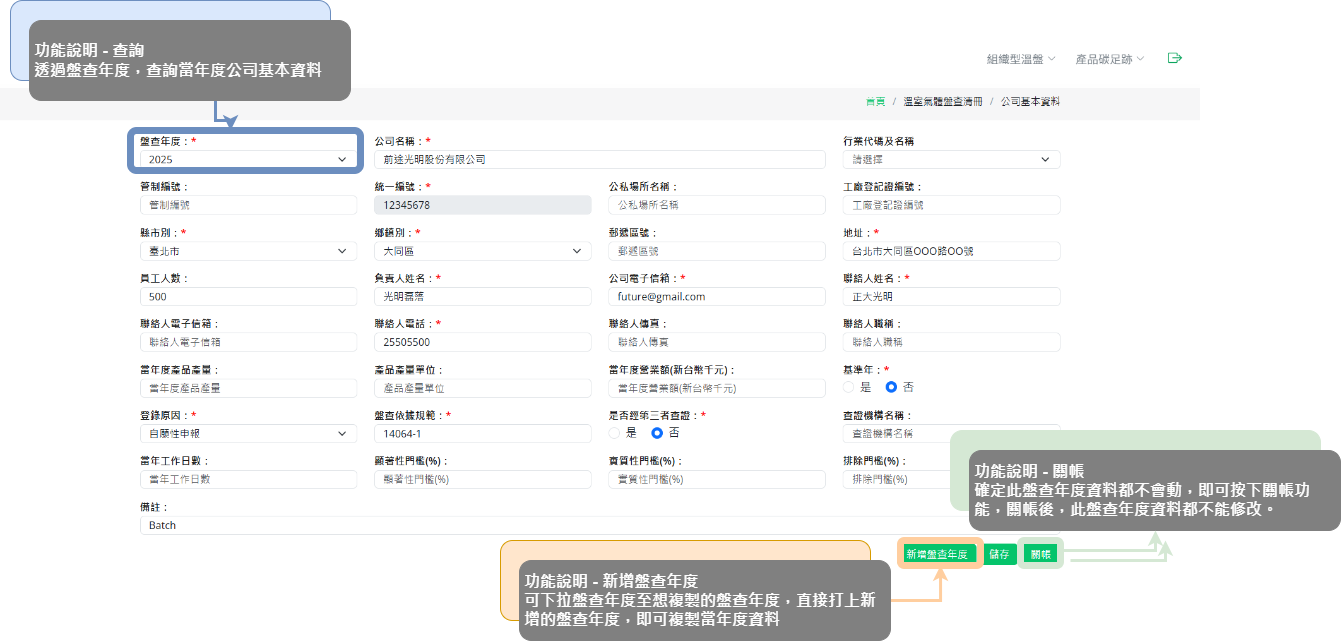
Task: Go to 首頁 via the breadcrumb
Action: pyautogui.click(x=875, y=102)
